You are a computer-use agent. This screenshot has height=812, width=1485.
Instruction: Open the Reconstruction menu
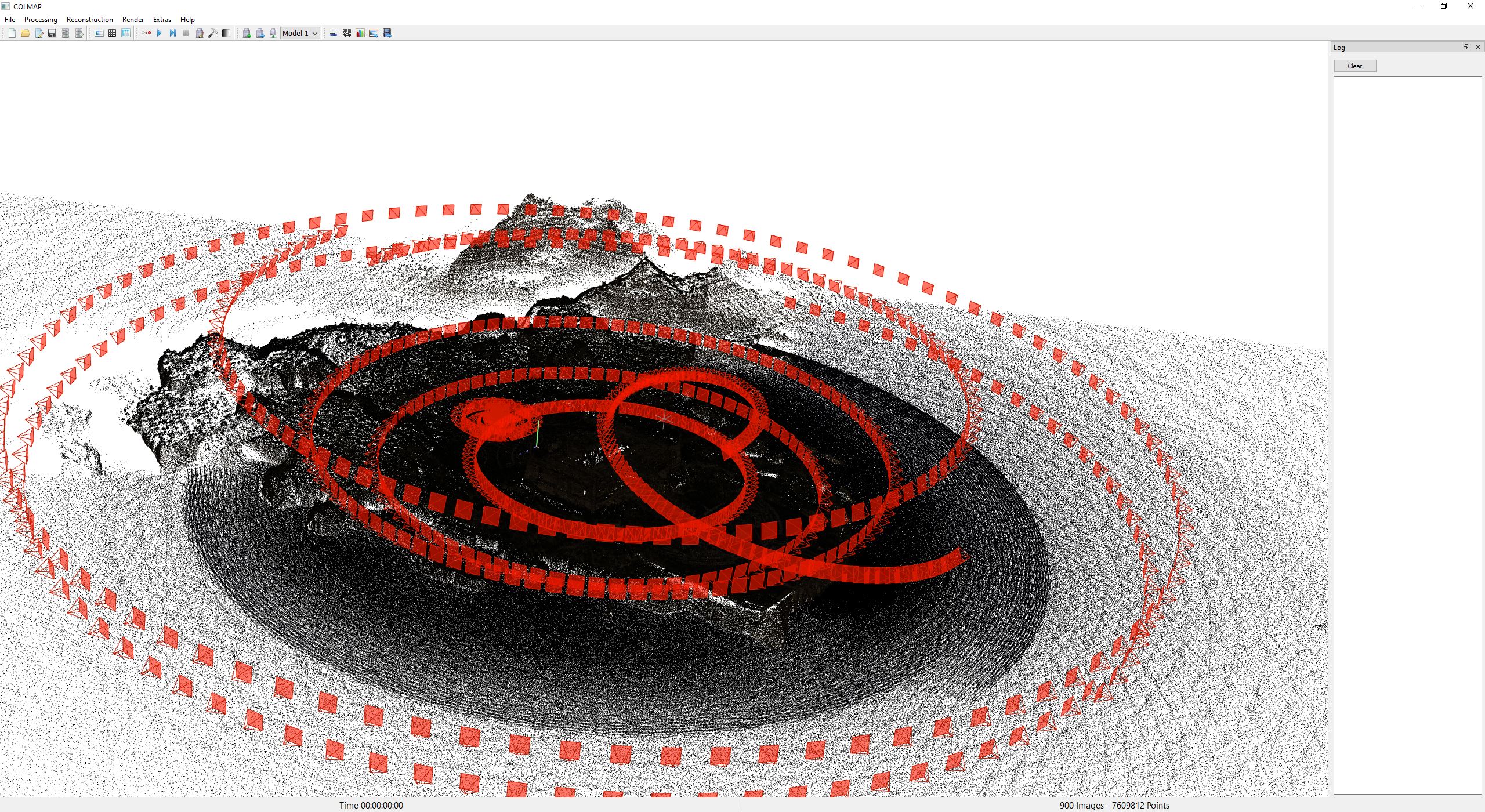click(89, 19)
